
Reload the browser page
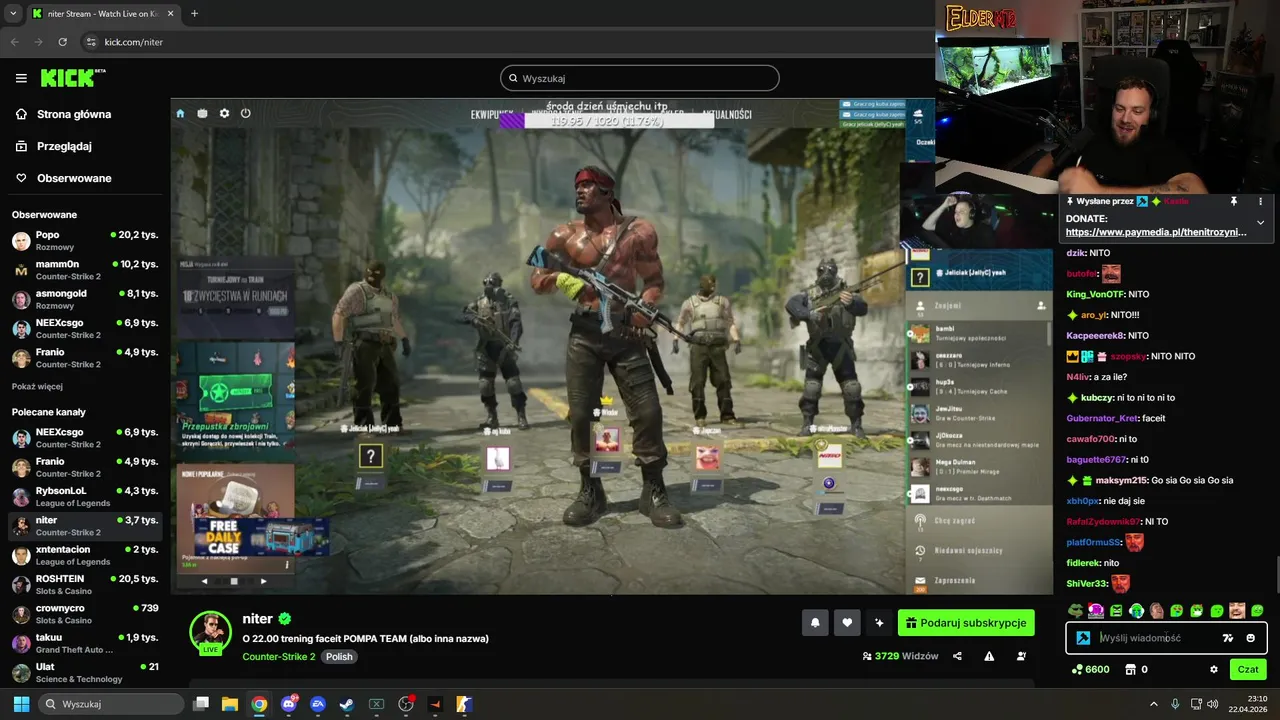pyautogui.click(x=62, y=42)
